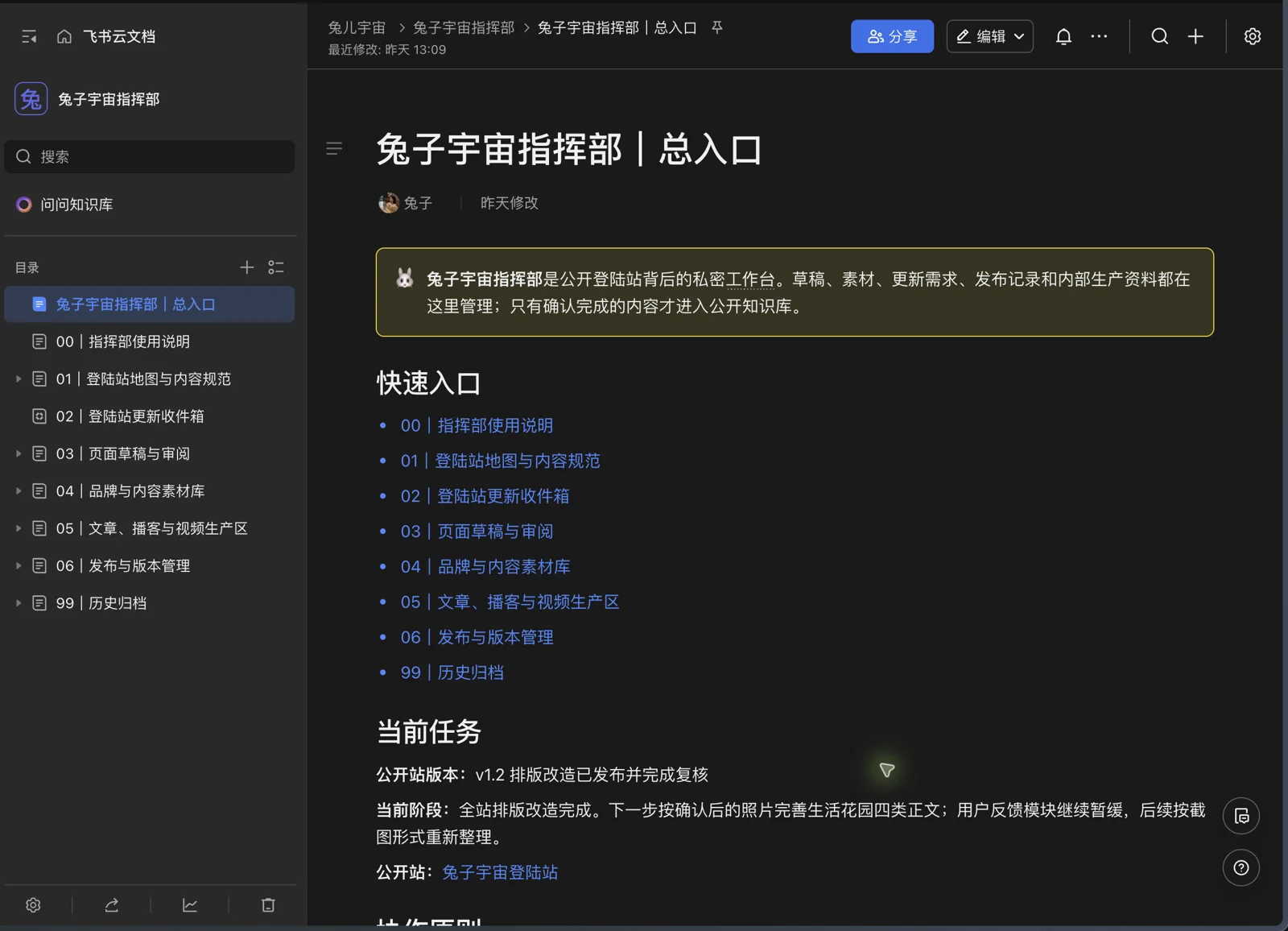Open knowledge base settings gear at sidebar bottom

(x=33, y=905)
